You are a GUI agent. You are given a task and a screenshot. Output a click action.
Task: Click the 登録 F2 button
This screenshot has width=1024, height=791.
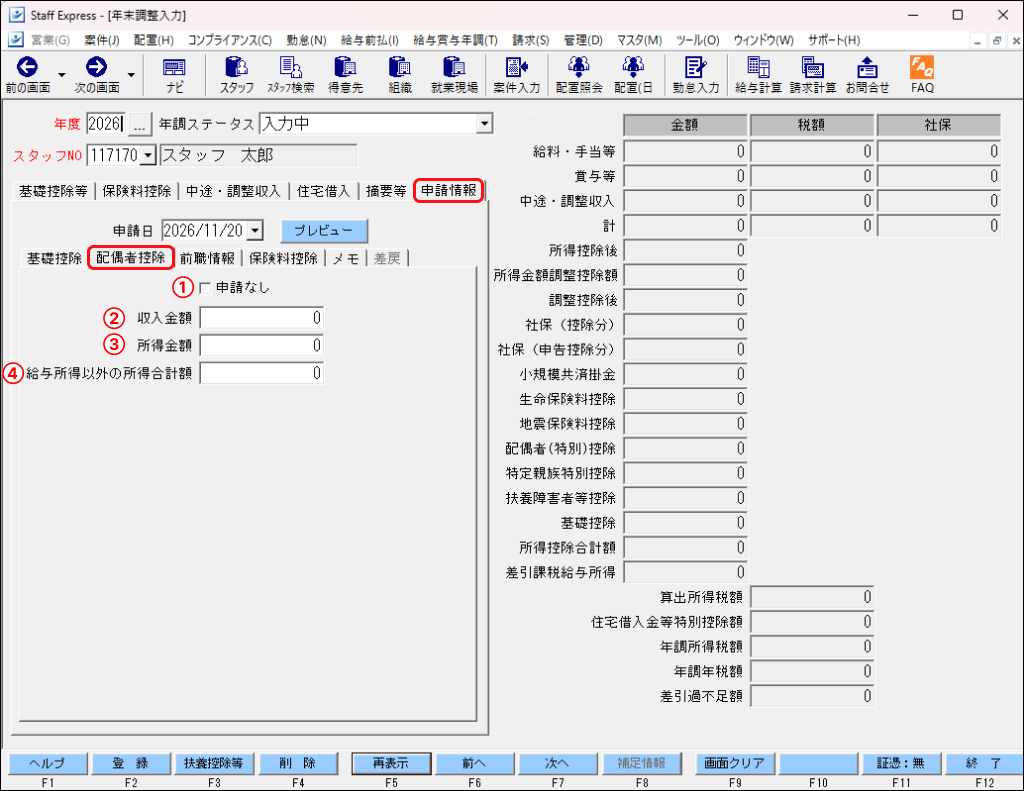click(131, 763)
